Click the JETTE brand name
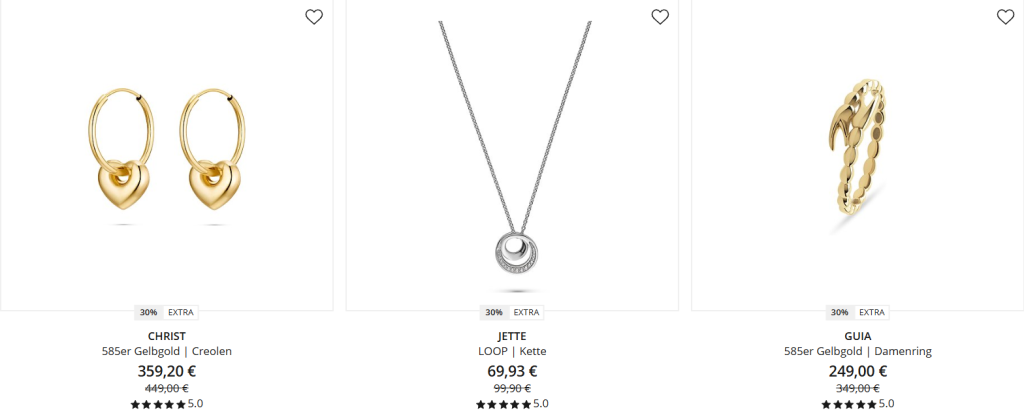Image resolution: width=1024 pixels, height=419 pixels. pyautogui.click(x=512, y=337)
